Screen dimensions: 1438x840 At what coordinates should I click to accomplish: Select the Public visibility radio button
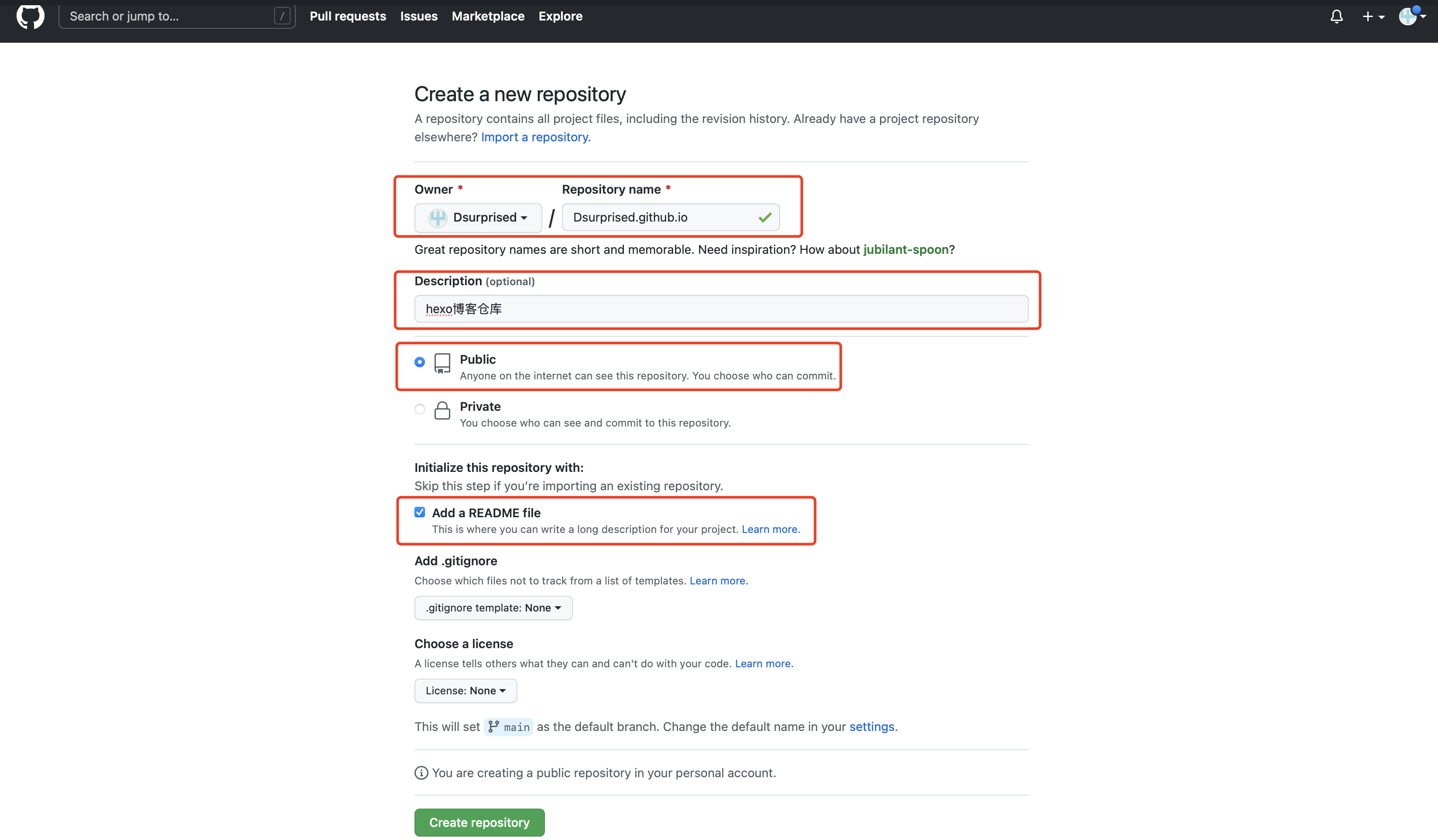click(x=420, y=362)
